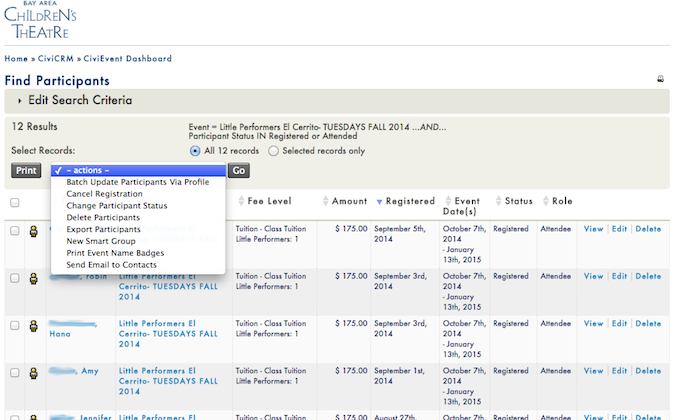
Task: Choose 'Export Participants' from the actions list
Action: pos(104,229)
